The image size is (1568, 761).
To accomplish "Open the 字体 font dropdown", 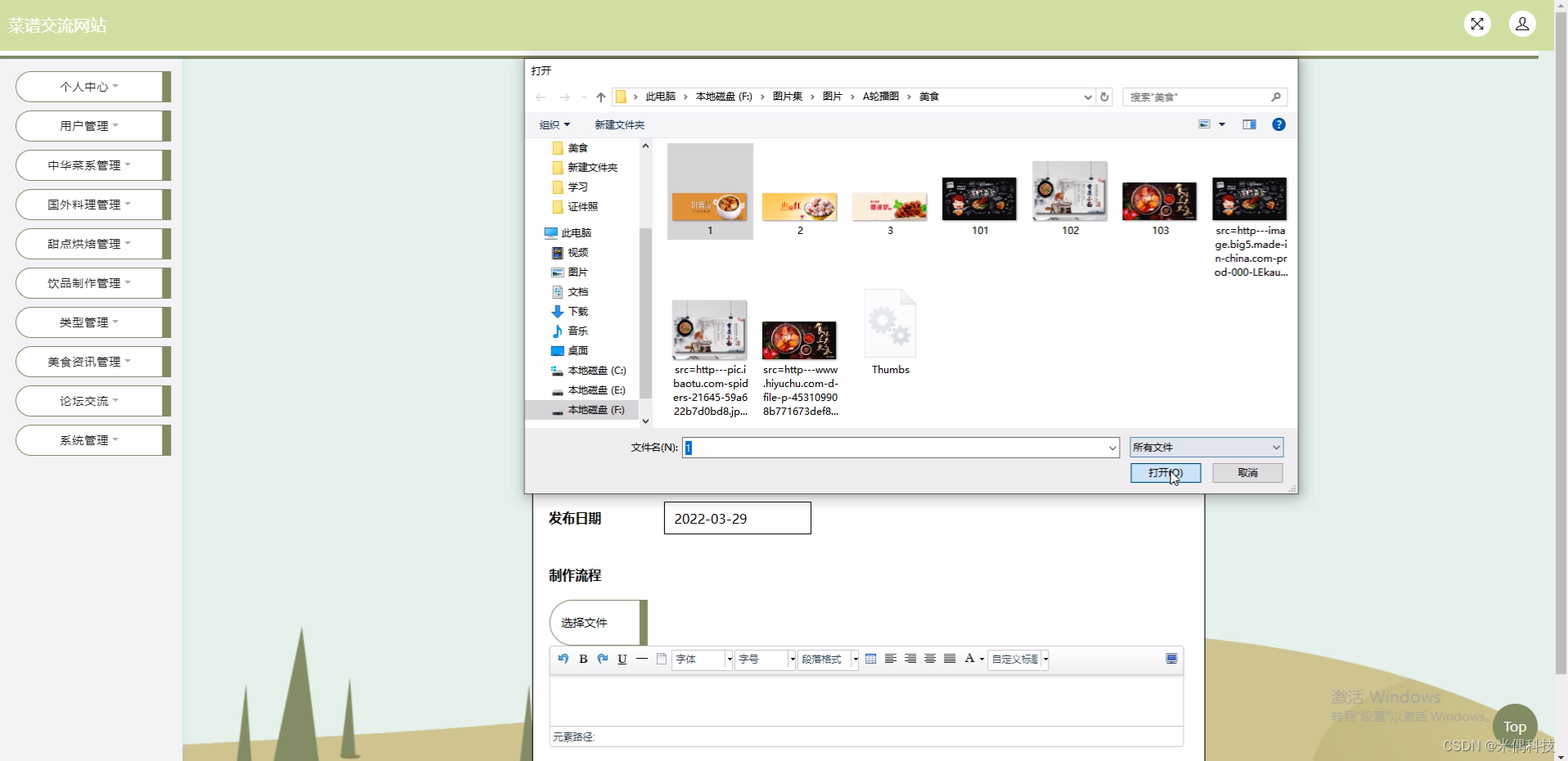I will click(702, 660).
